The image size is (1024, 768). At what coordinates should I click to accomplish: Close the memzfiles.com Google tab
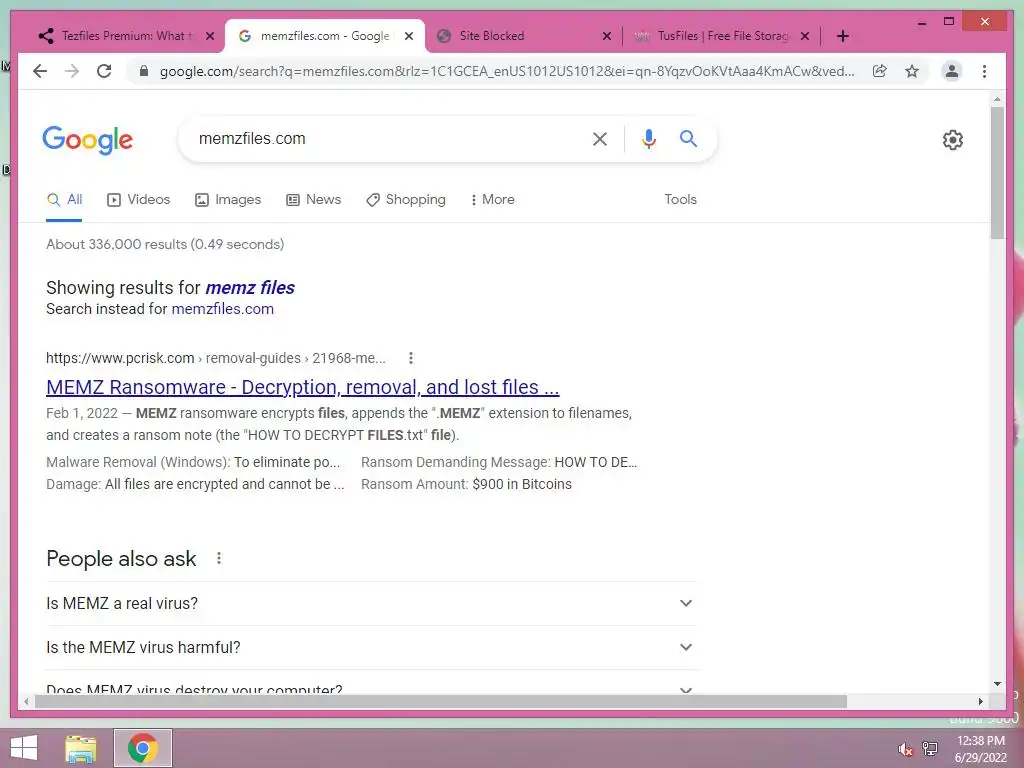pyautogui.click(x=409, y=36)
